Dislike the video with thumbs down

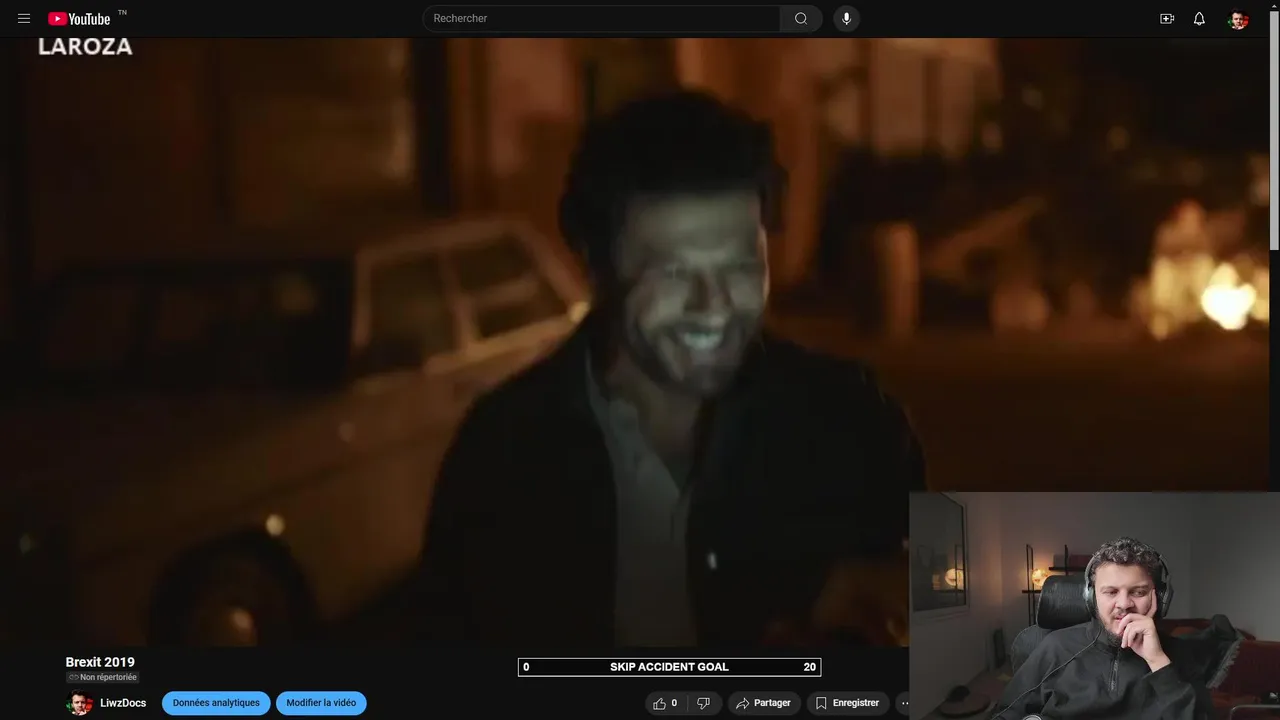[703, 703]
